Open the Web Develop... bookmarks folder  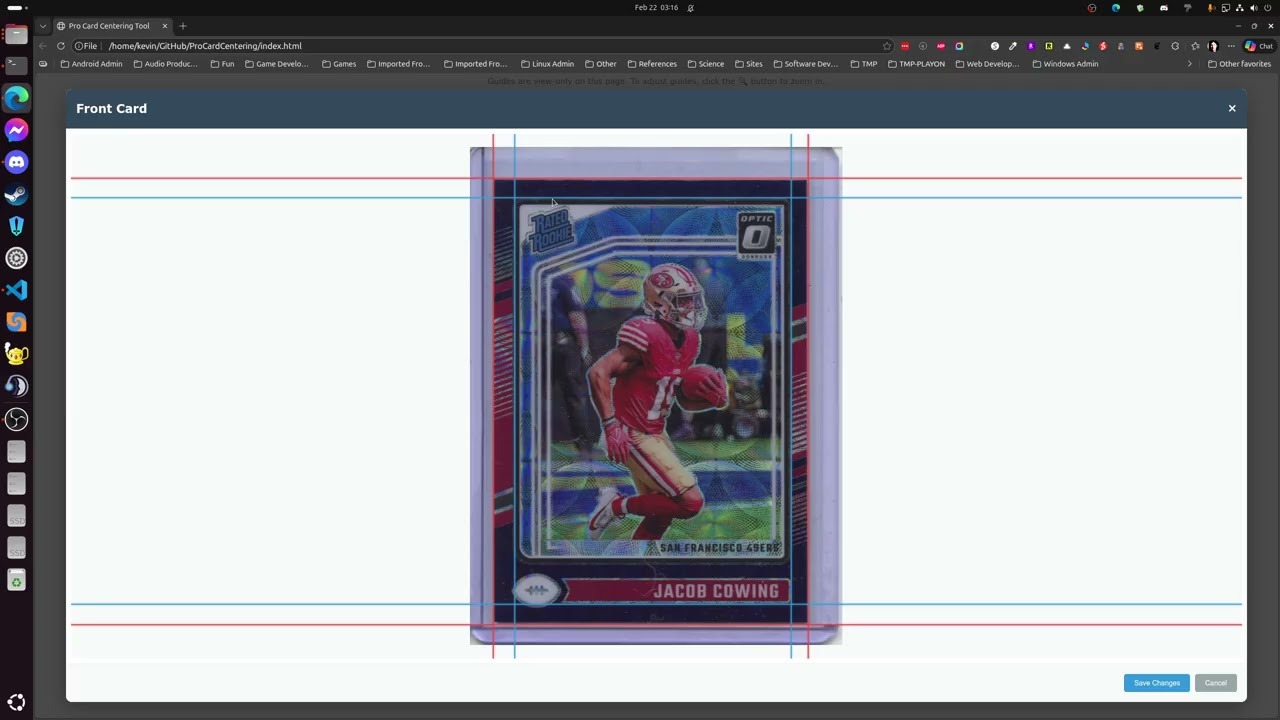987,64
